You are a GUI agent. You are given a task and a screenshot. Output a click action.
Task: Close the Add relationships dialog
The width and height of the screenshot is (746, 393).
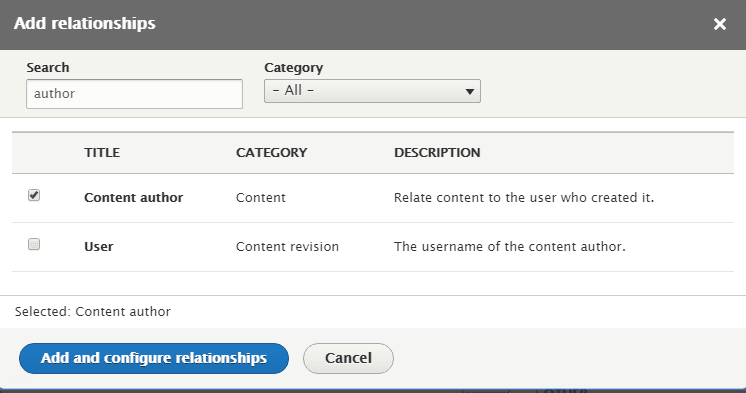coord(719,24)
